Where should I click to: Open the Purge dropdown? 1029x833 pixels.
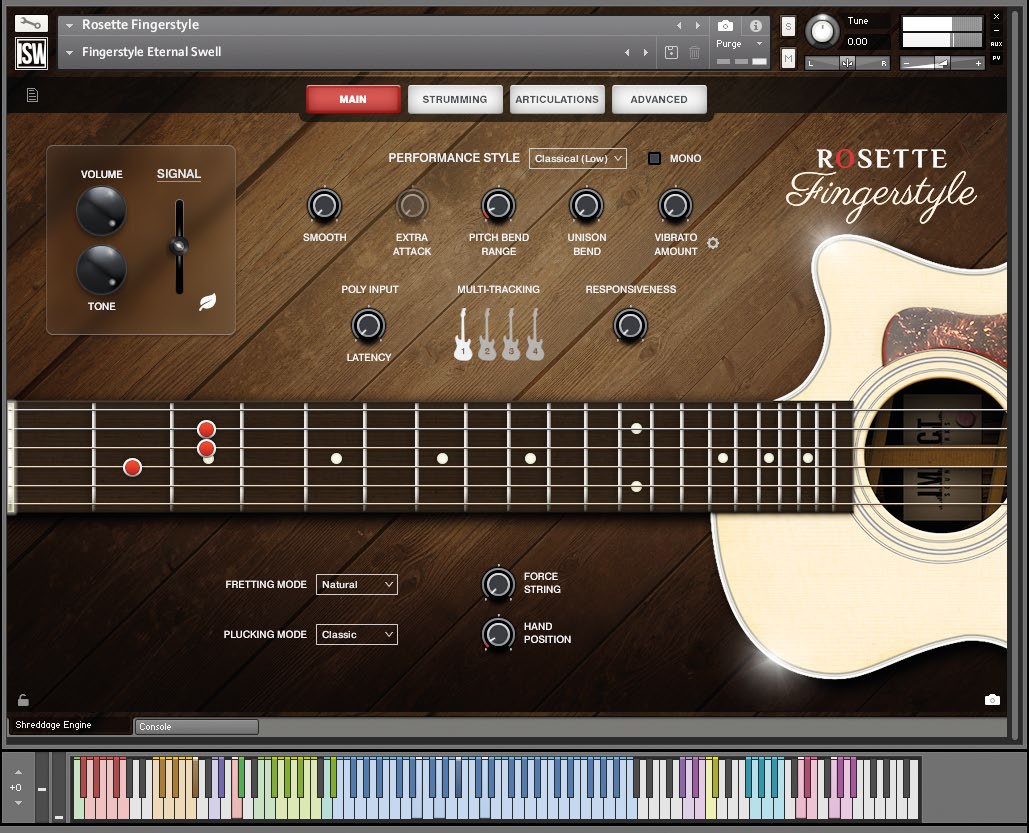click(x=740, y=44)
